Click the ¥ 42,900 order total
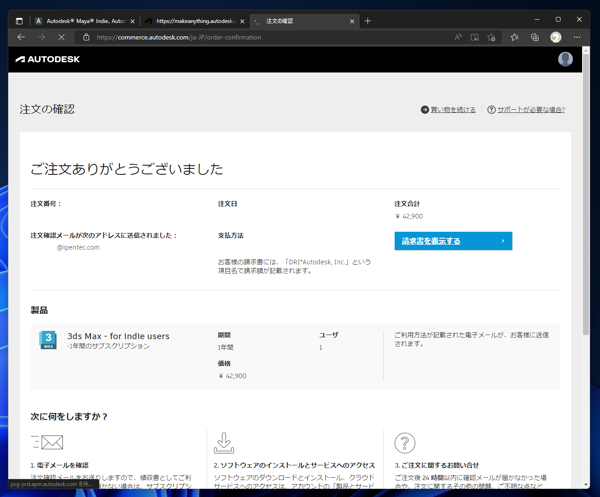 tap(409, 216)
